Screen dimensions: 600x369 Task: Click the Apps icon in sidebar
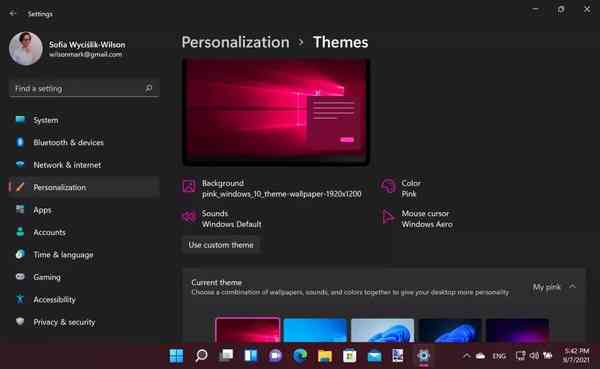click(x=20, y=209)
